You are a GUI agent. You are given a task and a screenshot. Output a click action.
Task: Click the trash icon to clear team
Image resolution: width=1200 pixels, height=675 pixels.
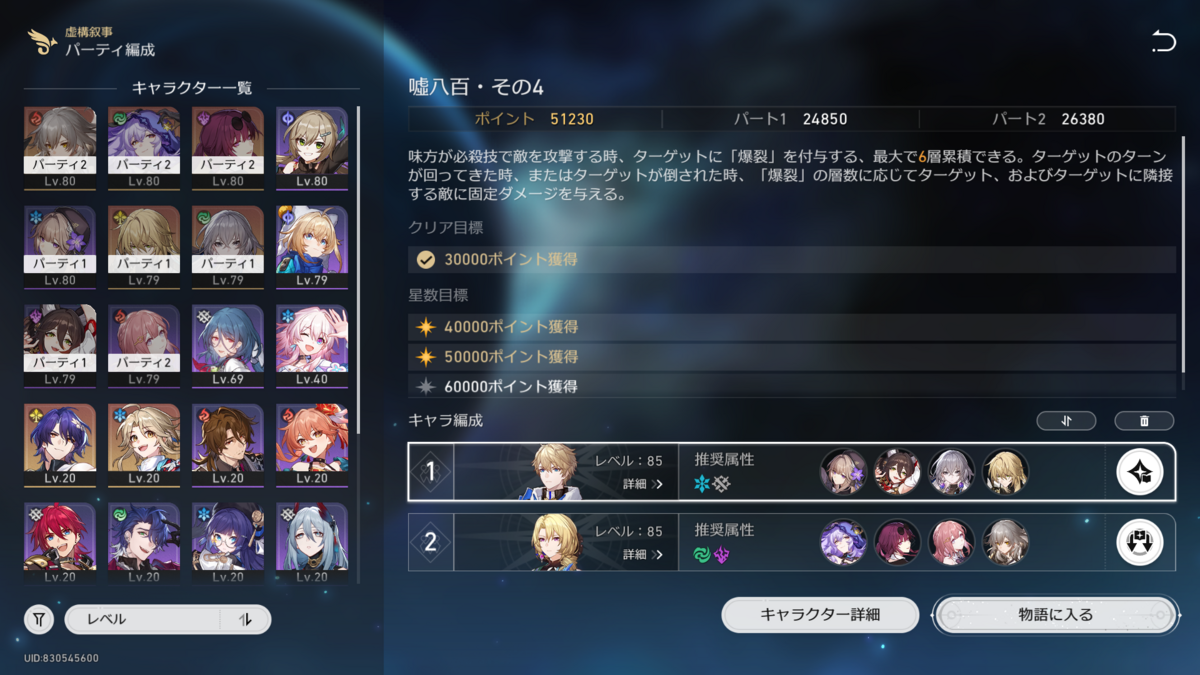point(1144,421)
